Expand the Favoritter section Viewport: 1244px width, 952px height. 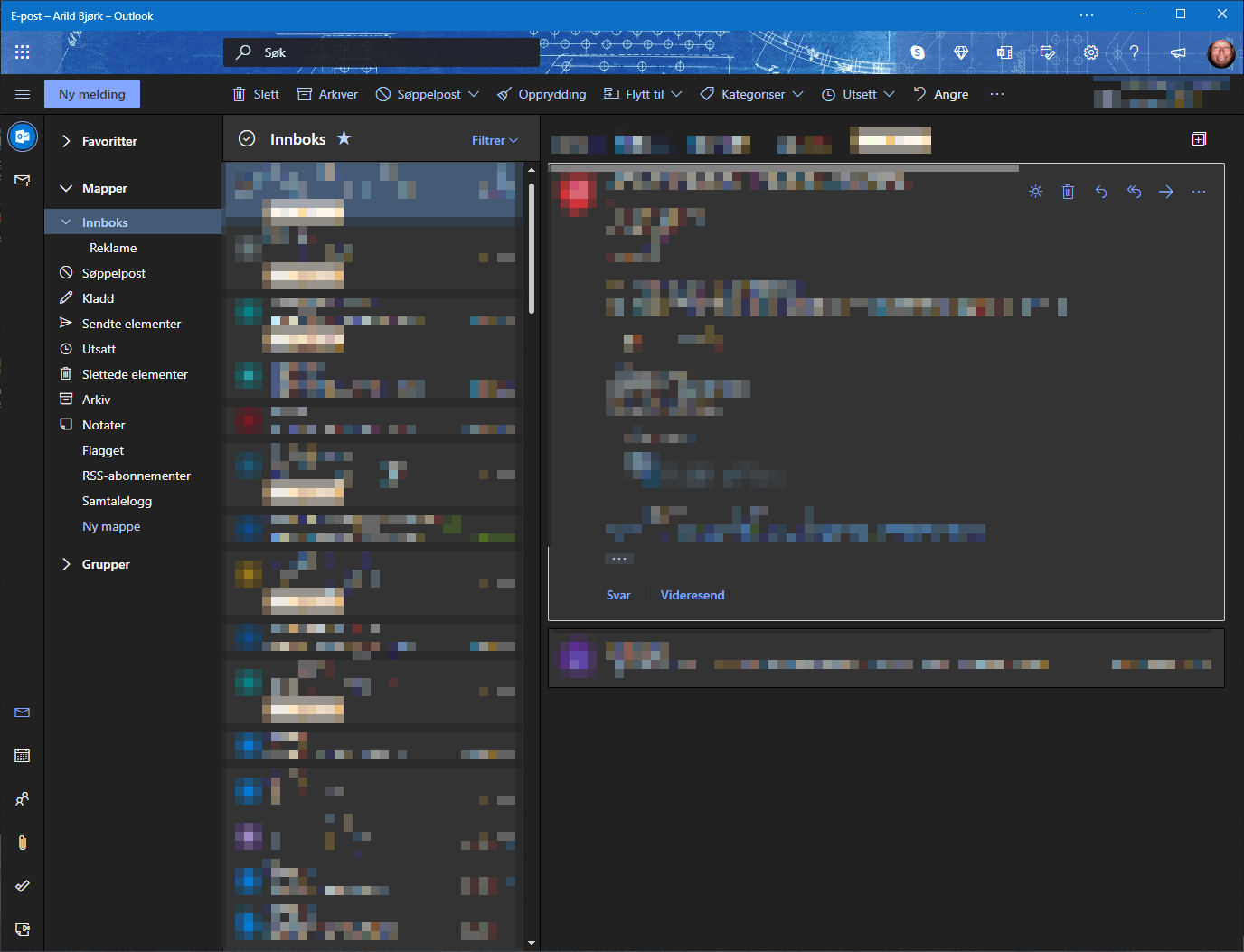pyautogui.click(x=66, y=141)
